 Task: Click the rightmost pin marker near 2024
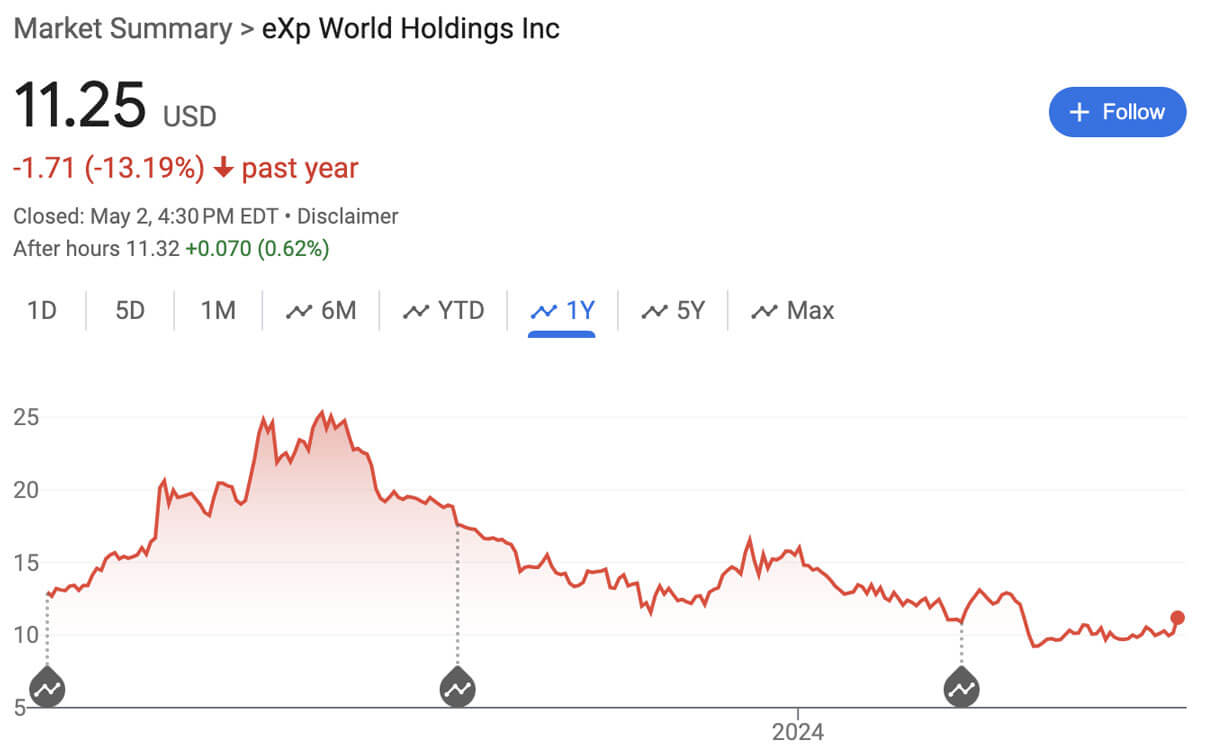pos(962,688)
